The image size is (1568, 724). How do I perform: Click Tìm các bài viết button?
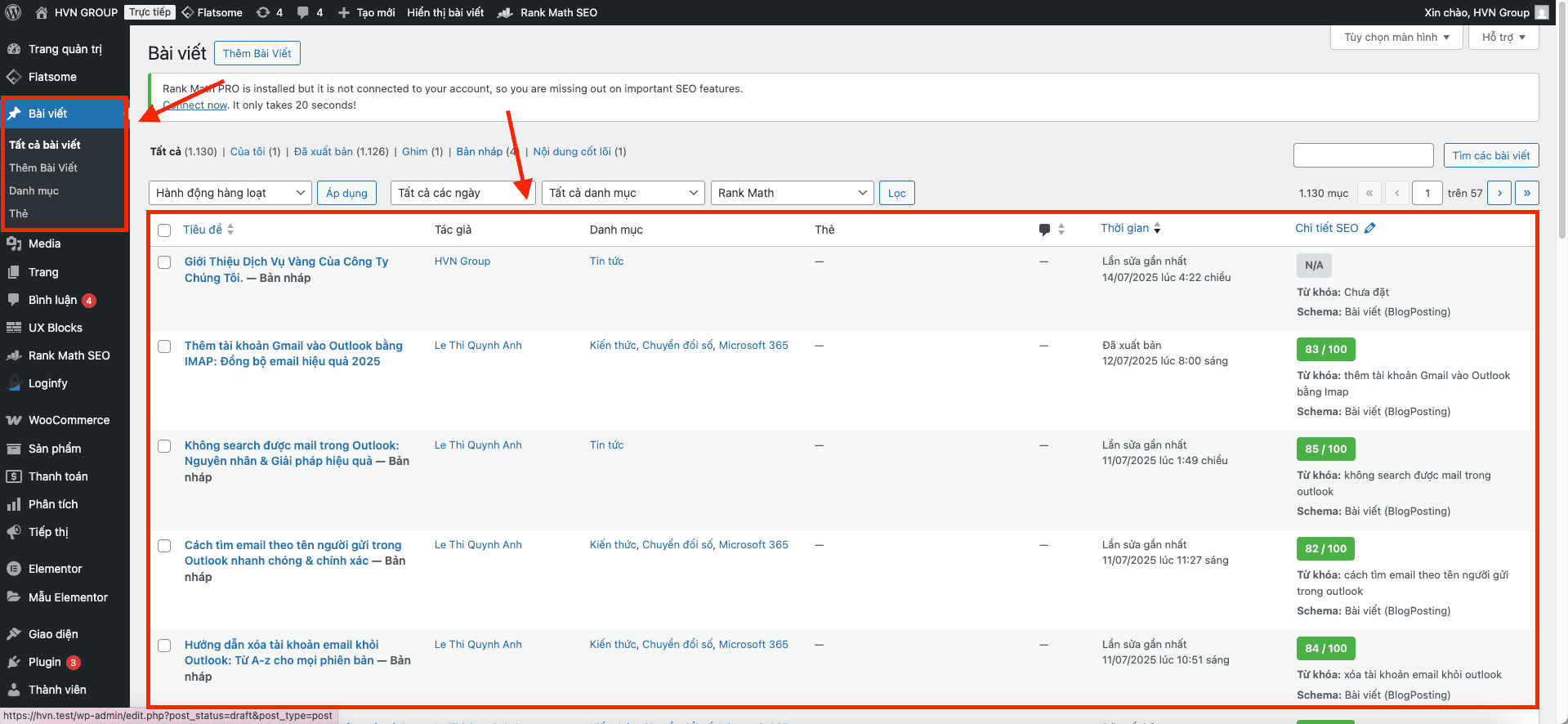[1491, 155]
